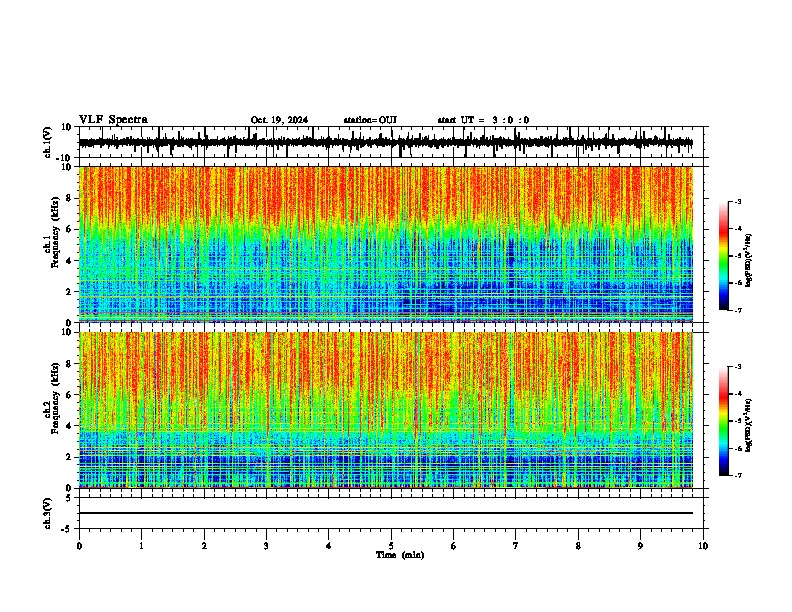Click time axis tick label "1"
The height and width of the screenshot is (612, 792).
pyautogui.click(x=141, y=546)
